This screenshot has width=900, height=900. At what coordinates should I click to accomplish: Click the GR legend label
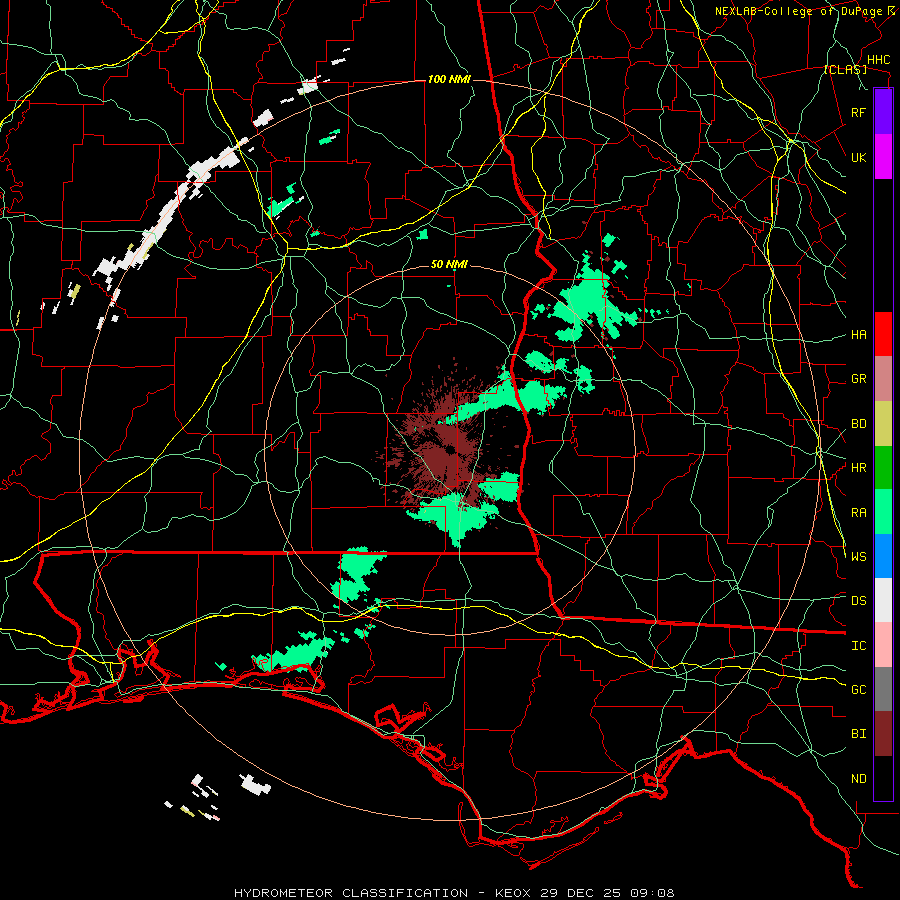pos(858,379)
